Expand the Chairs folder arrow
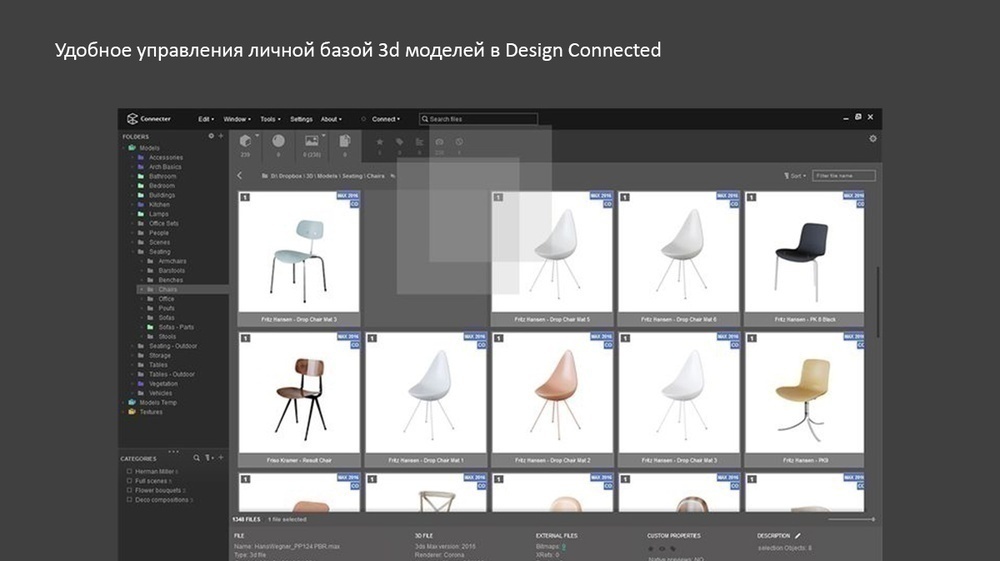1000x561 pixels. 142,289
